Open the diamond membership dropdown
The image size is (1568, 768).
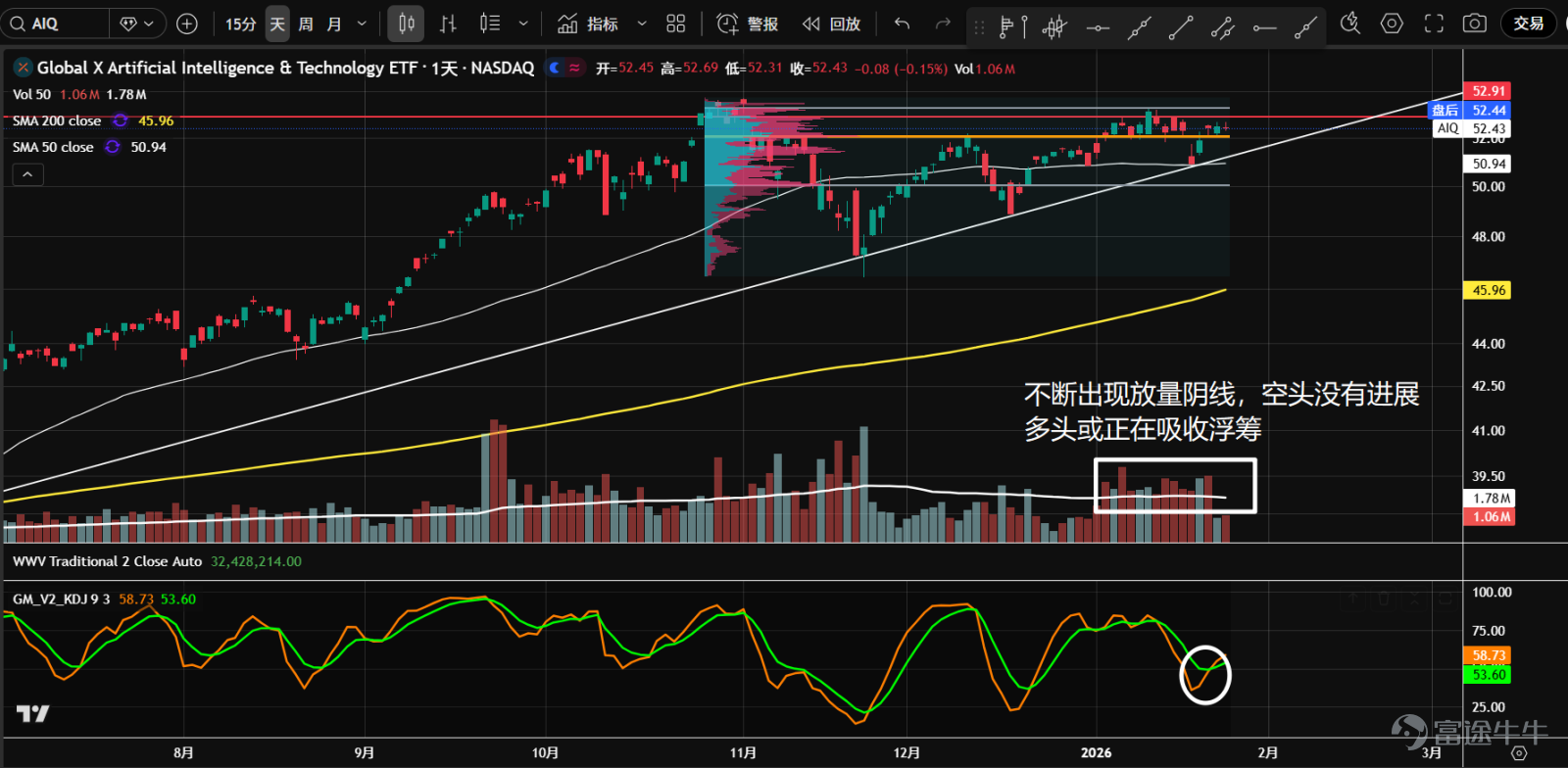click(x=137, y=24)
